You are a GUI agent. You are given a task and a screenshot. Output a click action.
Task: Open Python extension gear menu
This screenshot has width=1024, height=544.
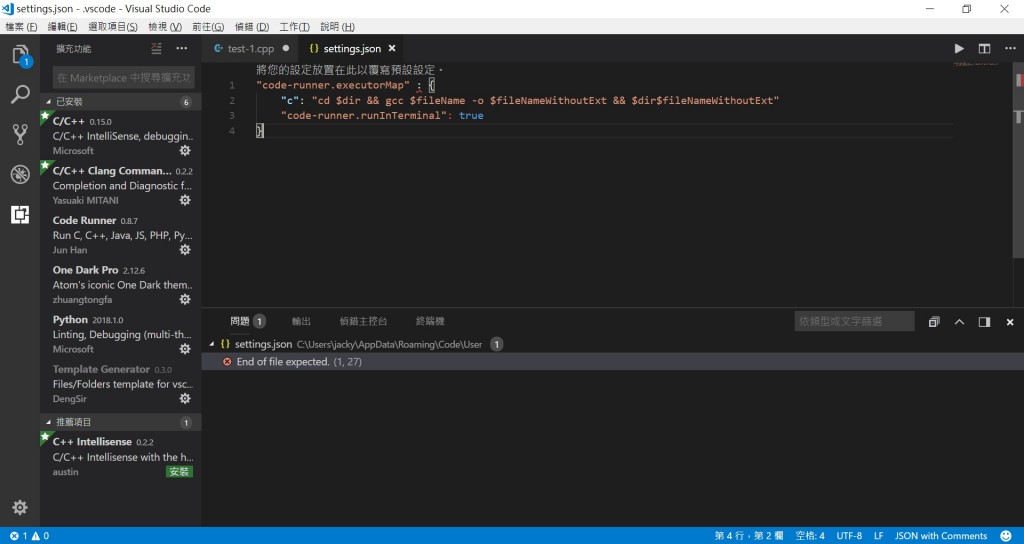click(185, 349)
